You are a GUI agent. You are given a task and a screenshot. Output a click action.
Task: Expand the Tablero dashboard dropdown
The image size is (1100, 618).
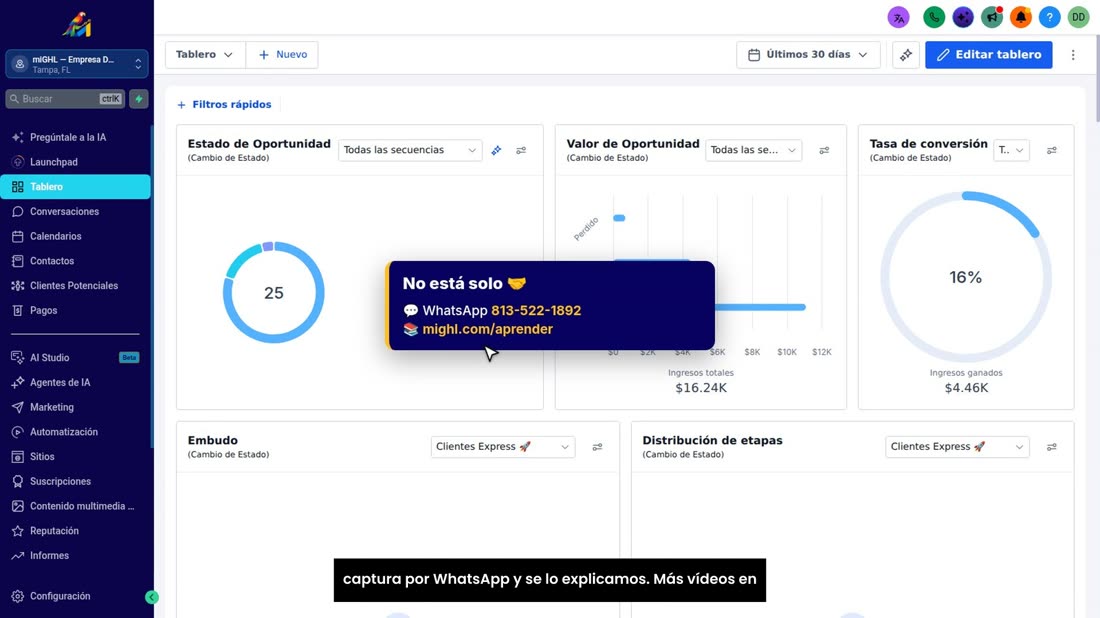coord(205,55)
